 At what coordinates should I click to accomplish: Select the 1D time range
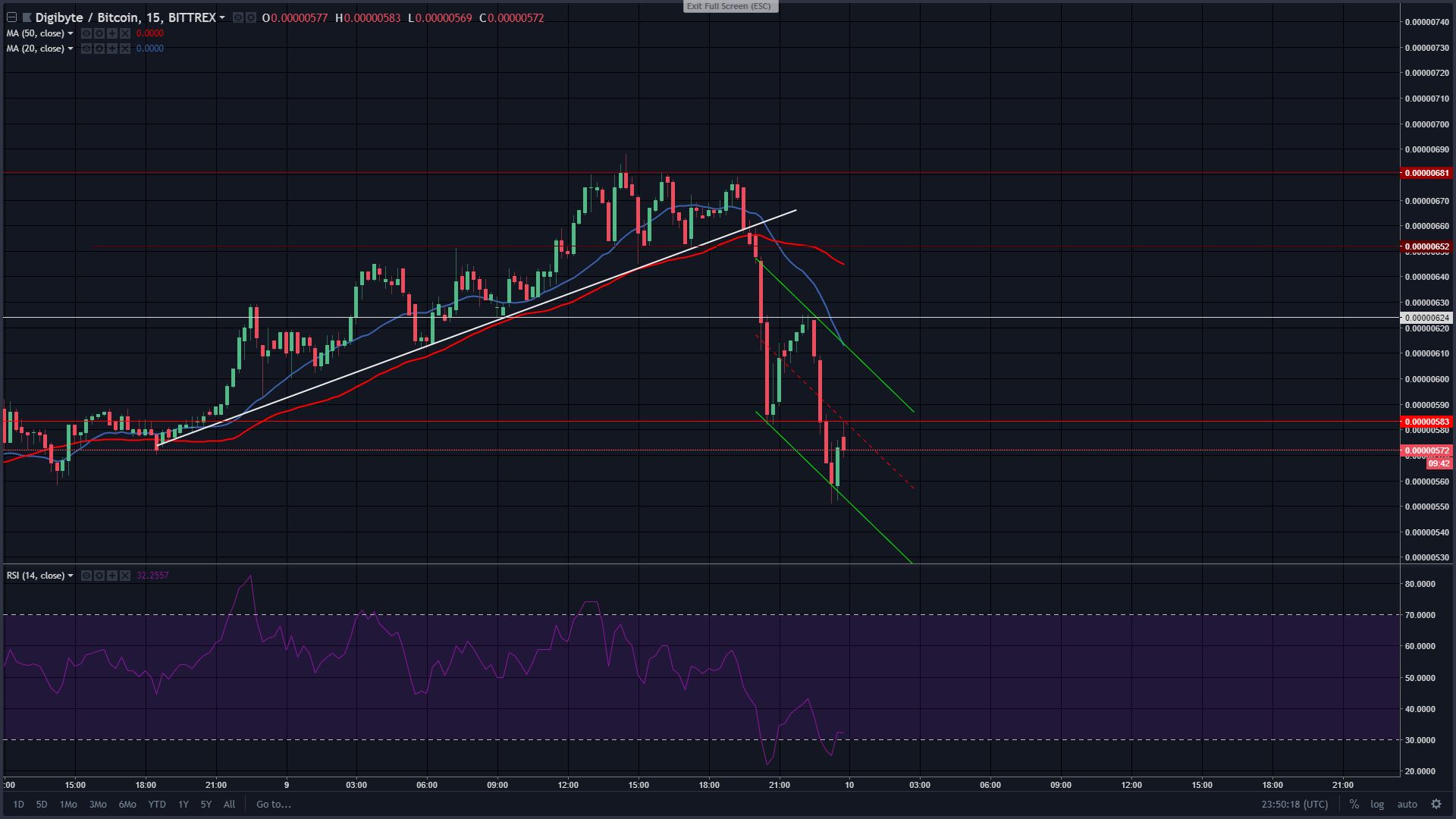coord(19,804)
